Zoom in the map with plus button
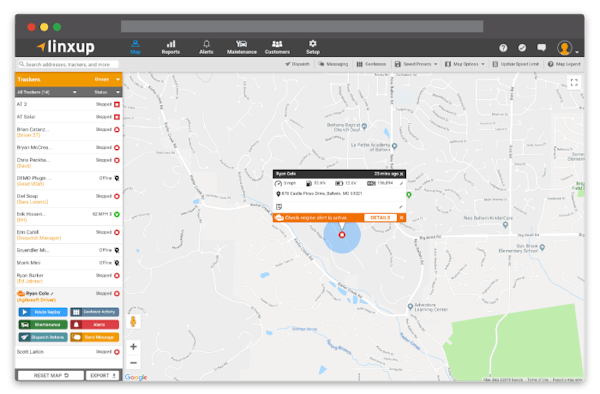This screenshot has width=600, height=394. (x=133, y=347)
